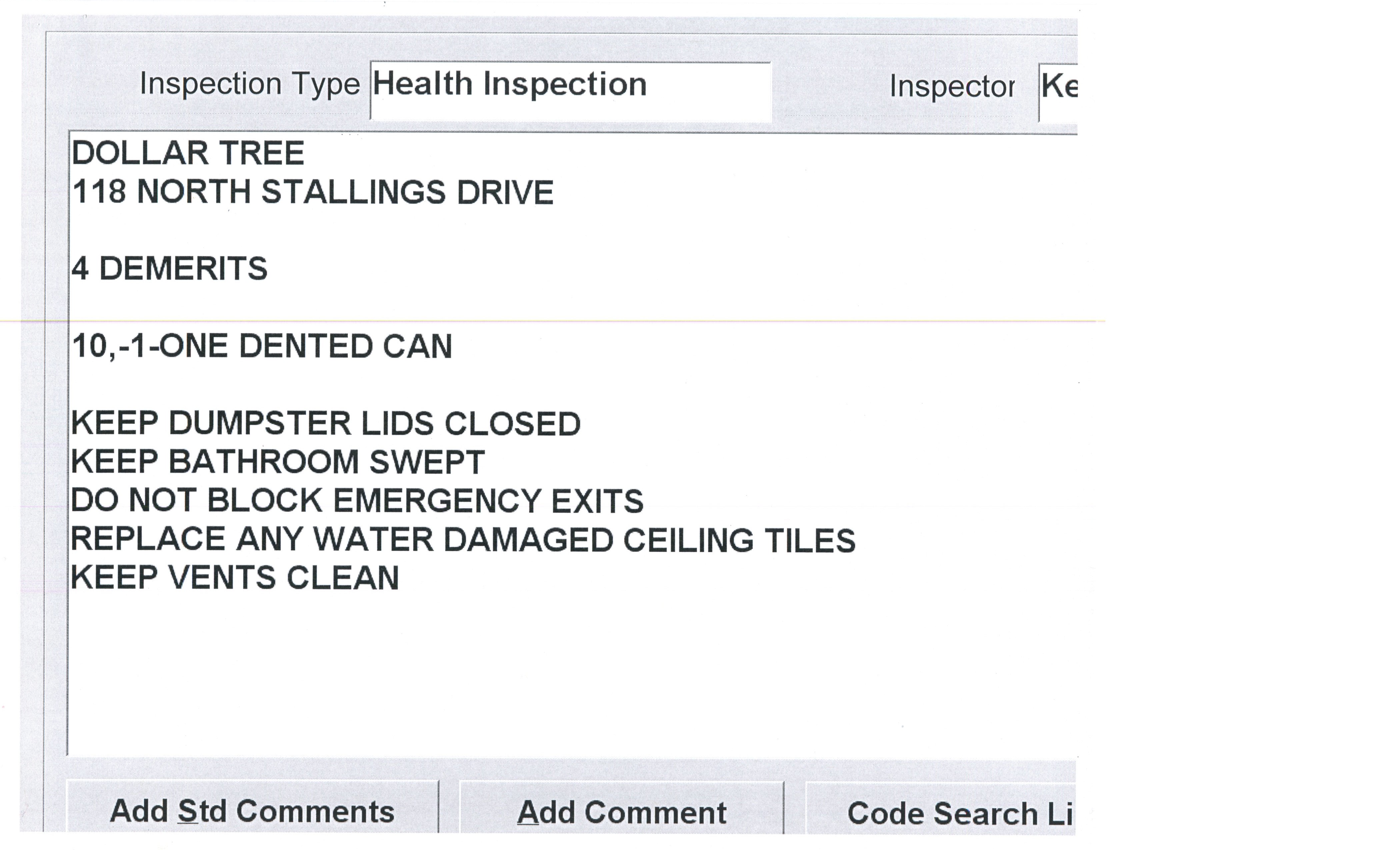This screenshot has width=1400, height=850.
Task: Click the WATER DAMAGED CEILING TILES line
Action: coord(463,539)
